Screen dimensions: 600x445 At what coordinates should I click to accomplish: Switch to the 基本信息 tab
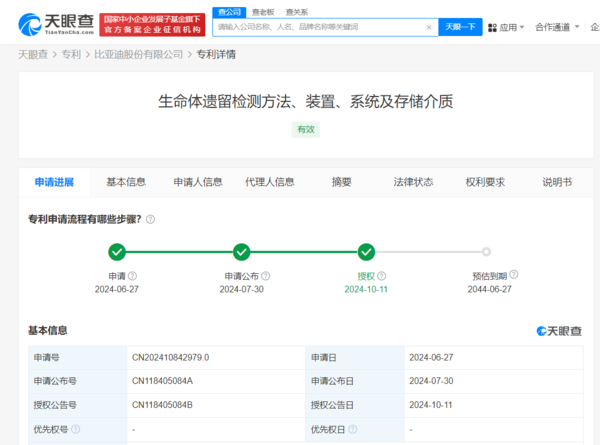126,182
